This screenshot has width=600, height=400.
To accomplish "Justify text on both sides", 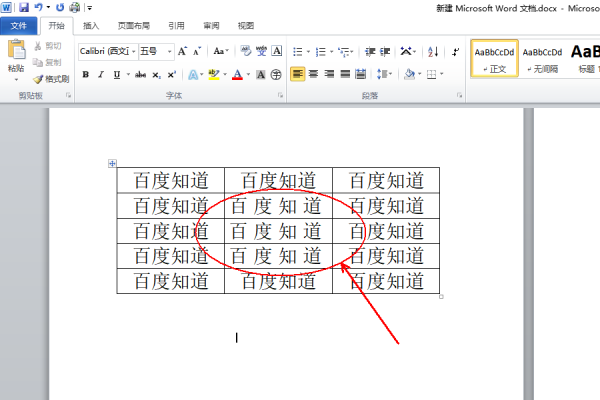I will tap(345, 74).
